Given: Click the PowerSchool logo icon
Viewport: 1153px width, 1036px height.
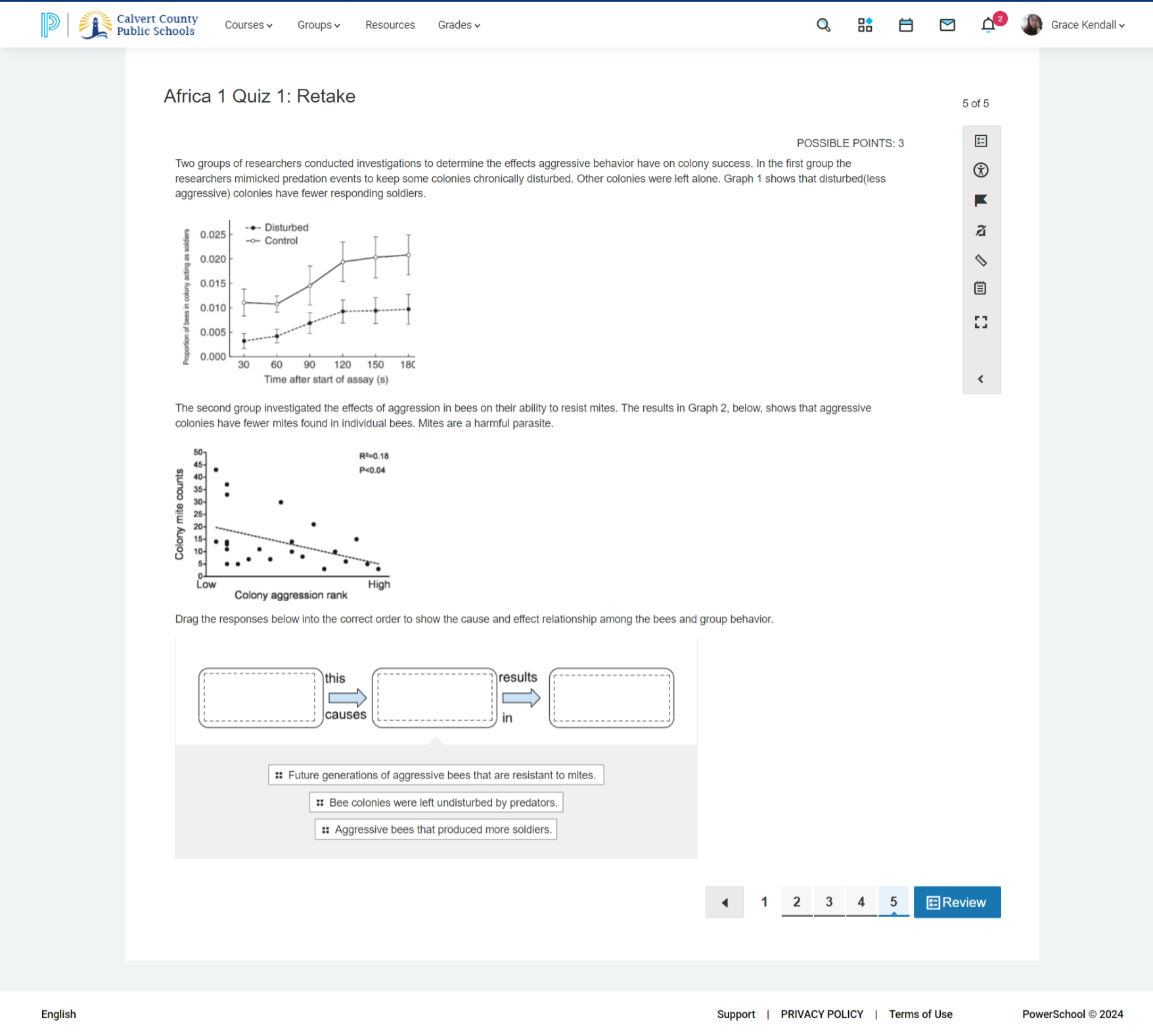Looking at the screenshot, I should point(50,25).
